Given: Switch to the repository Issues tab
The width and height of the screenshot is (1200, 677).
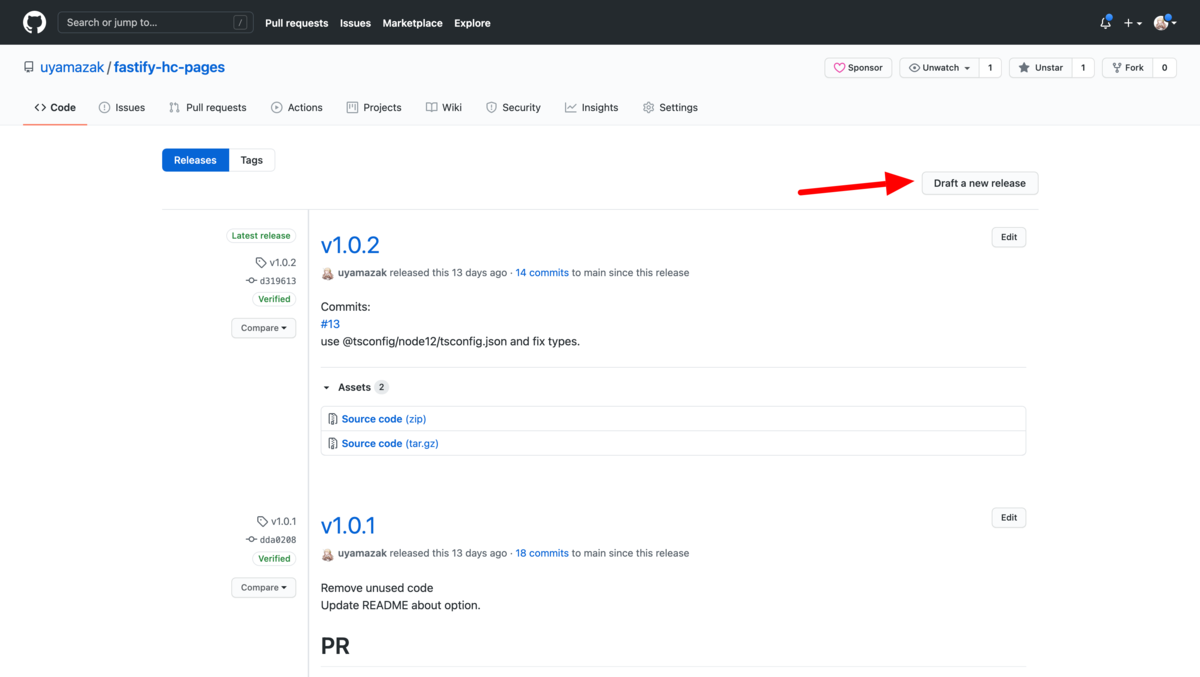Looking at the screenshot, I should tap(122, 107).
